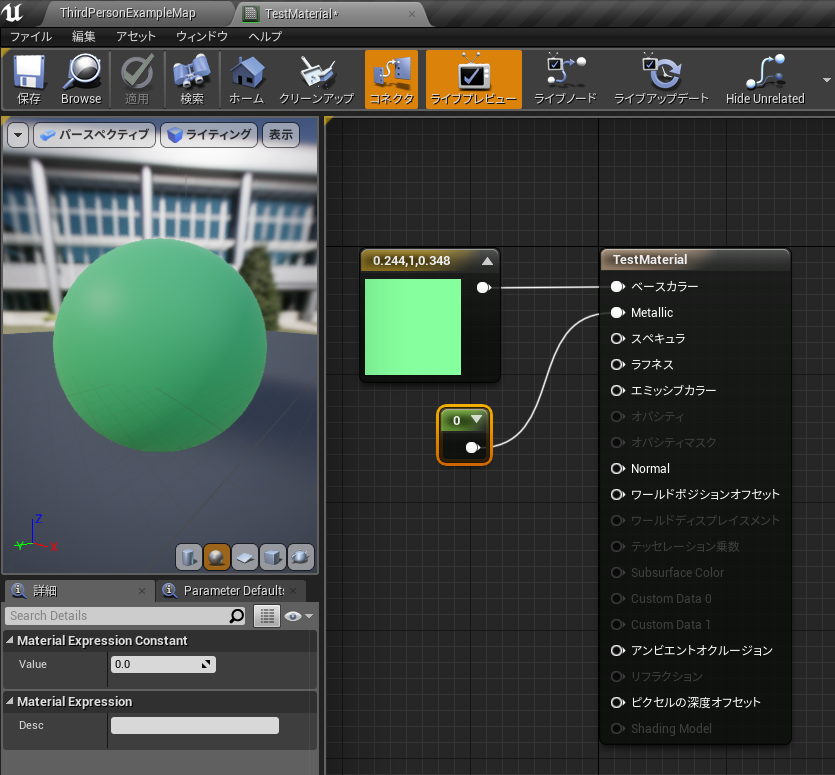This screenshot has height=775, width=835.
Task: Set preview mesh to sphere
Action: pyautogui.click(x=217, y=557)
